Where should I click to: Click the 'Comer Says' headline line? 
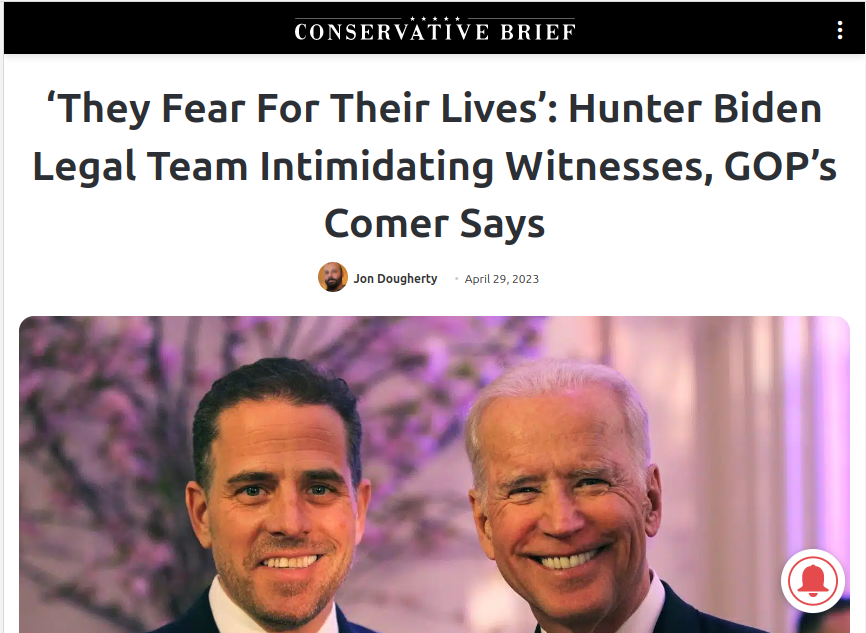pos(435,224)
